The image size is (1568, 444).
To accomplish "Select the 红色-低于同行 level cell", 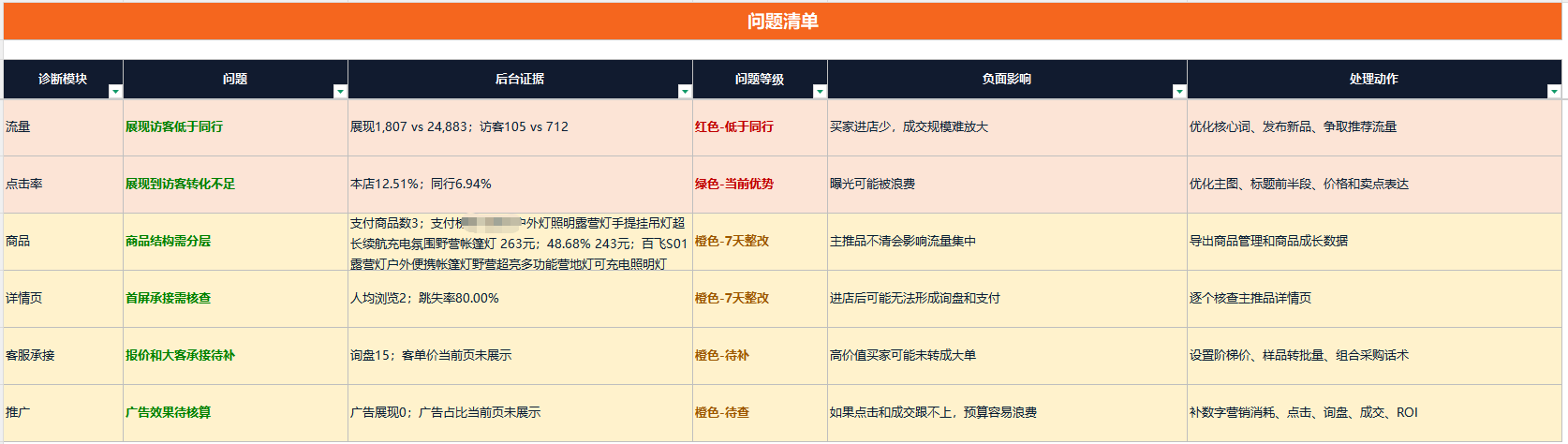I will click(x=760, y=127).
